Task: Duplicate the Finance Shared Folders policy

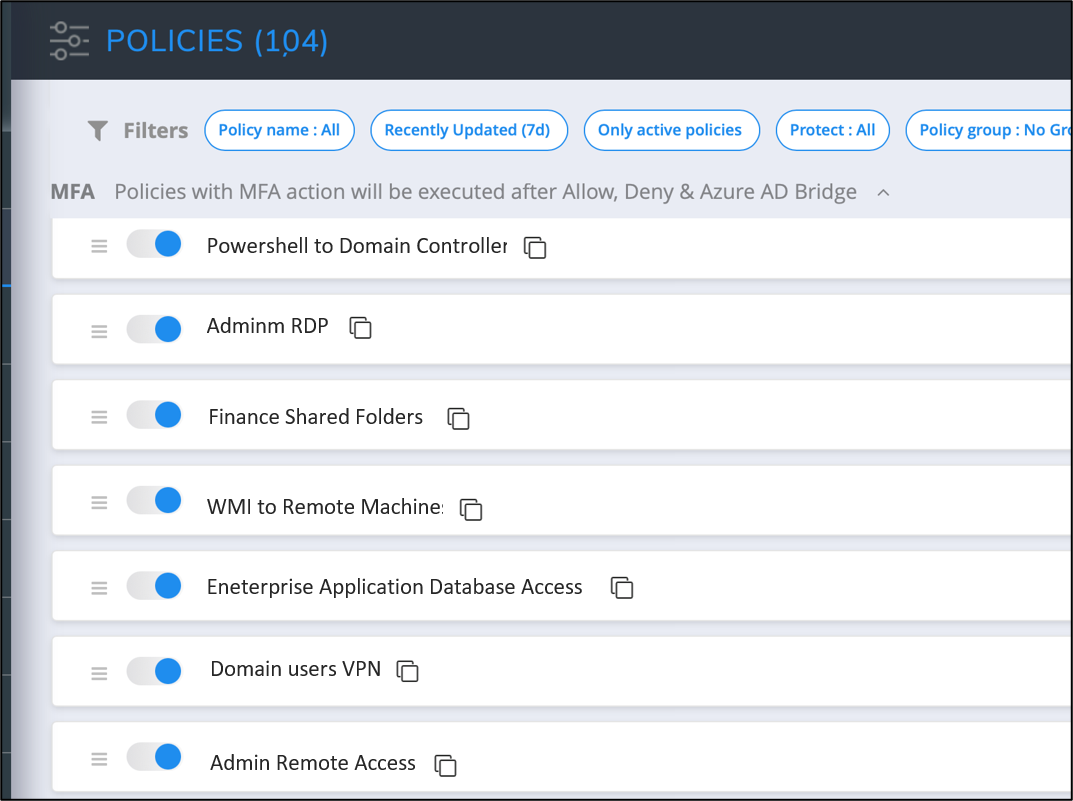Action: click(x=458, y=419)
